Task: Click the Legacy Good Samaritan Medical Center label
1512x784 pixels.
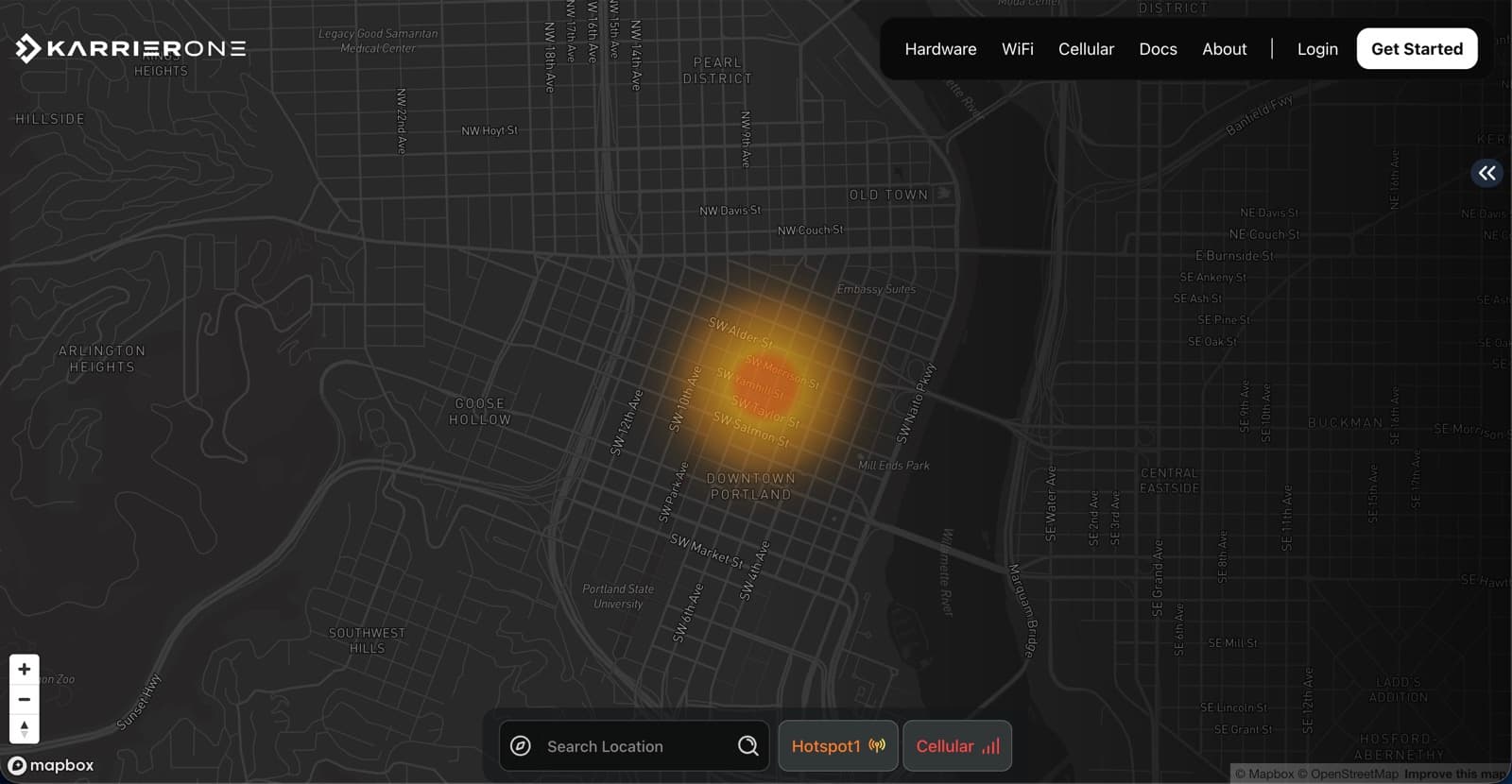Action: tap(378, 41)
